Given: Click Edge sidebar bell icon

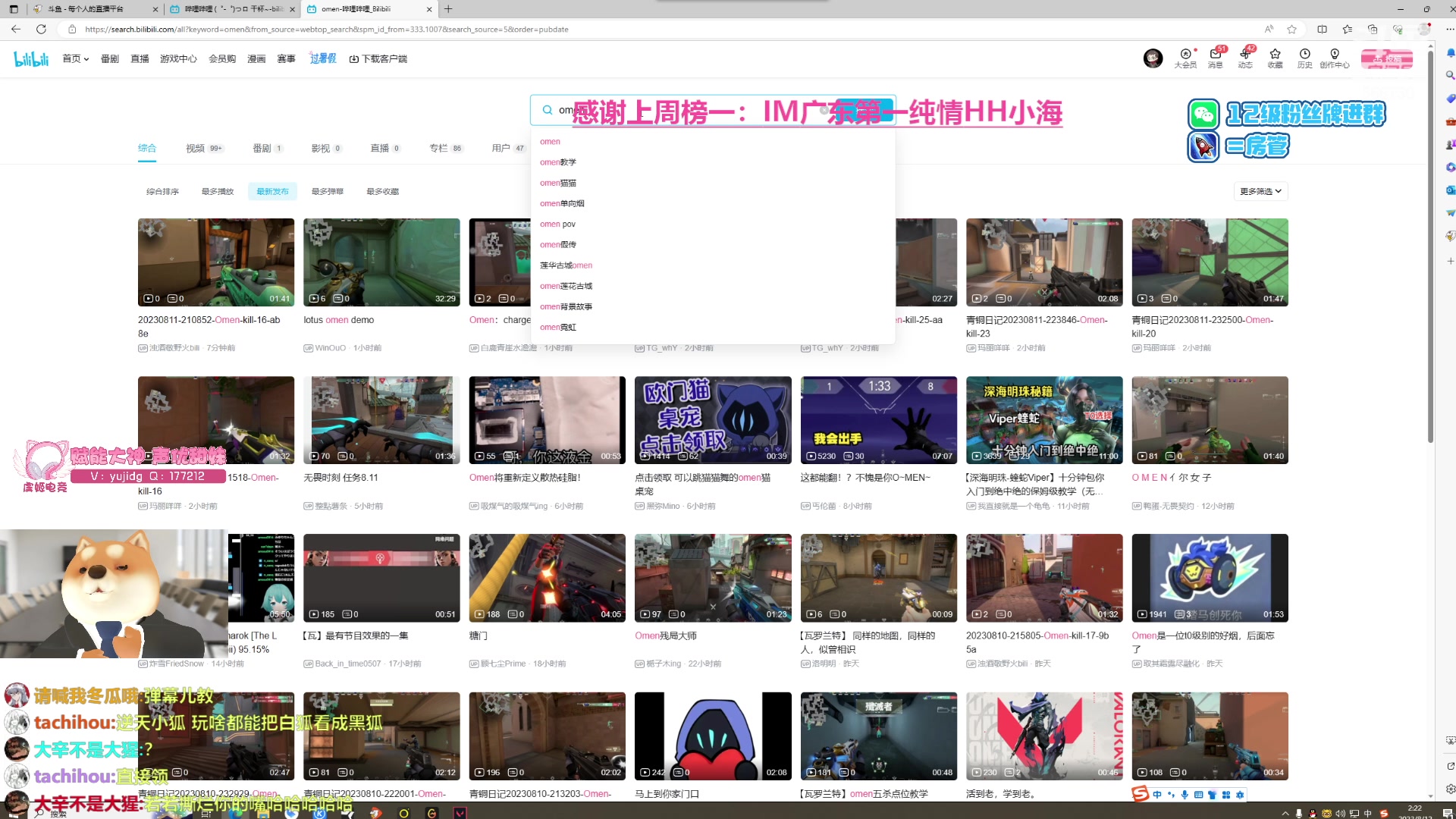Looking at the screenshot, I should (x=1450, y=53).
